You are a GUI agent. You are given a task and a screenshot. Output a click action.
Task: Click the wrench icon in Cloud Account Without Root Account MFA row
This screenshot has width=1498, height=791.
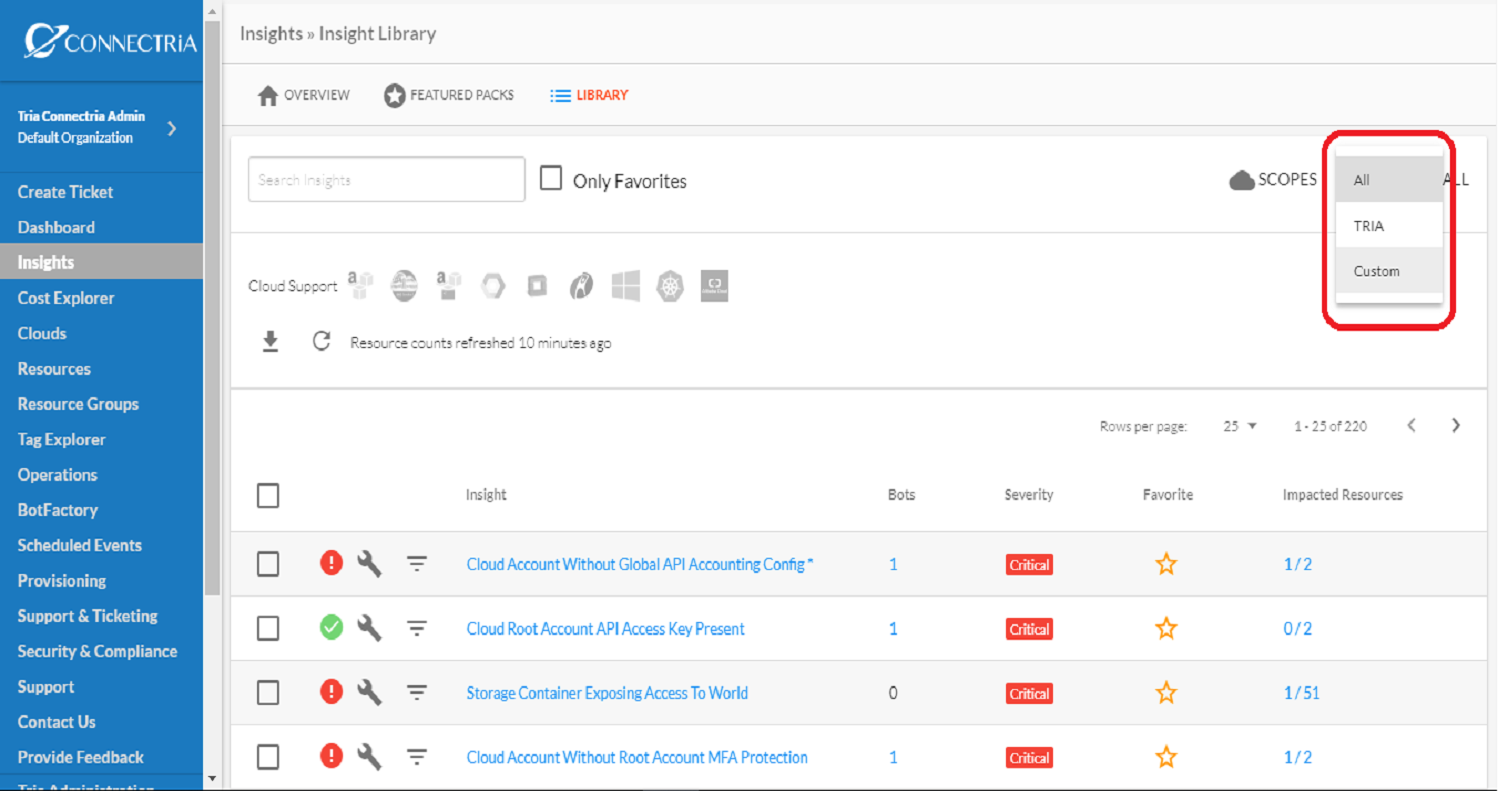tap(370, 757)
